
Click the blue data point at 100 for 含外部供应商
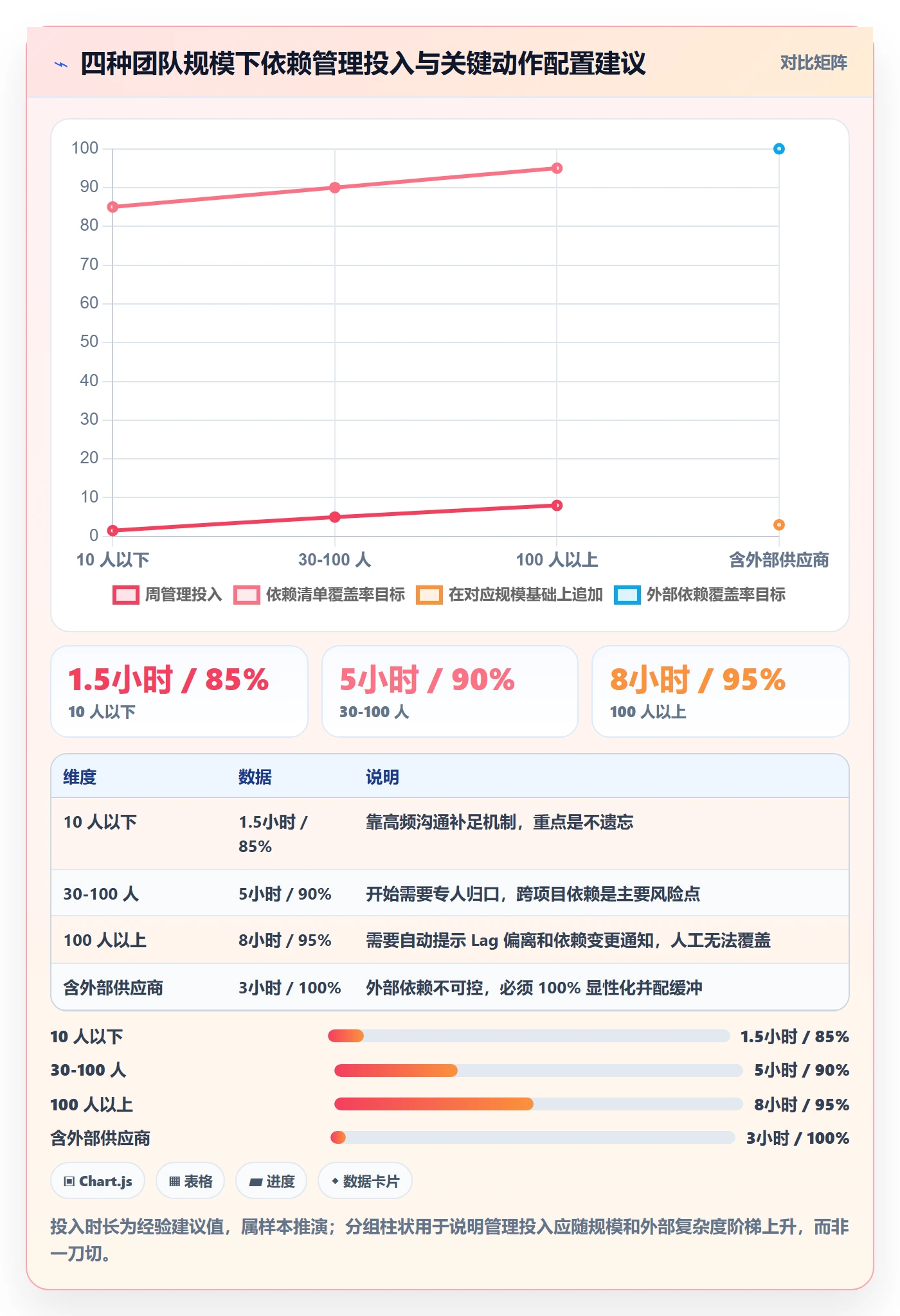(x=779, y=149)
